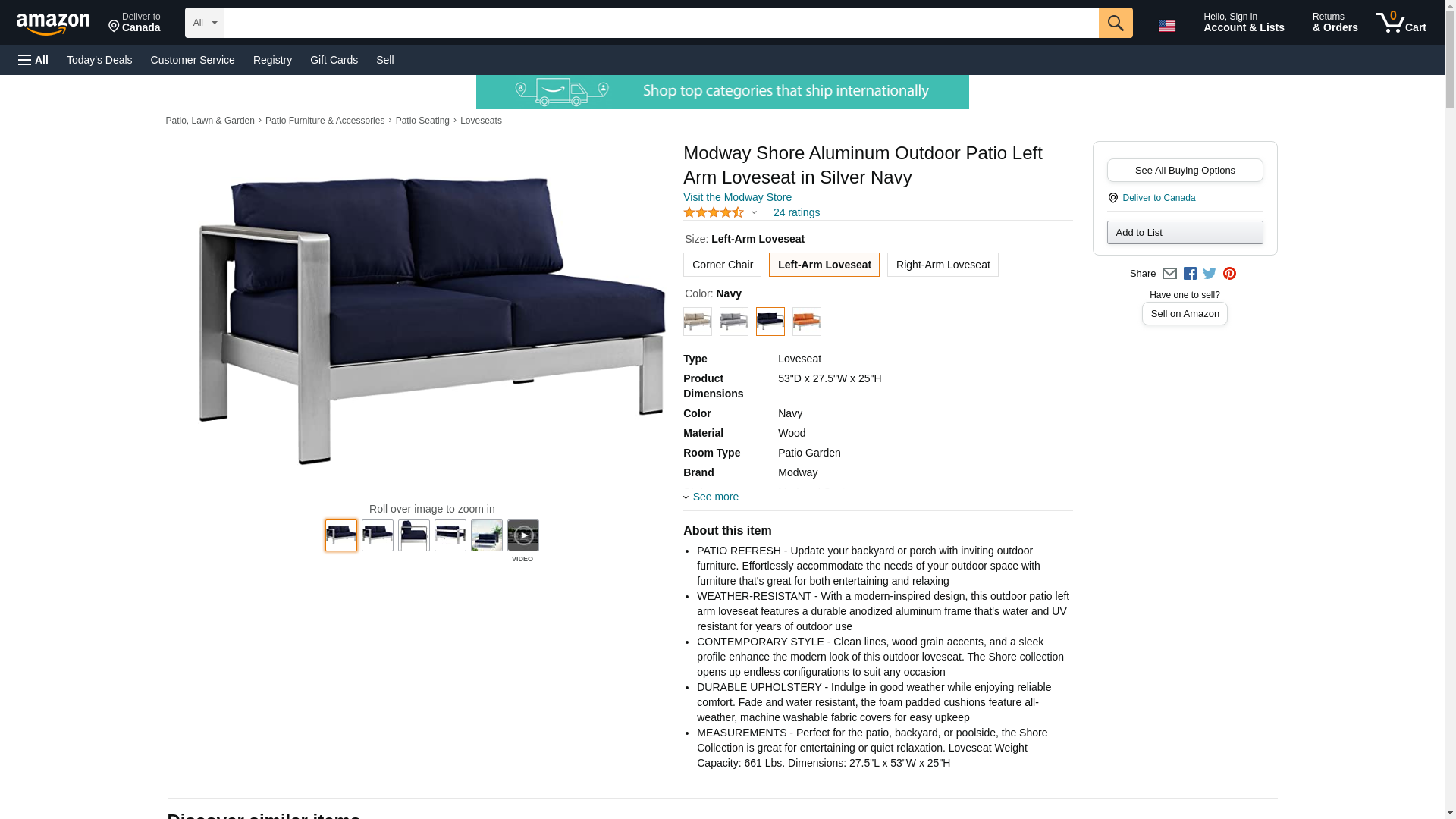Share on Facebook icon
The image size is (1456, 819).
pyautogui.click(x=1190, y=274)
